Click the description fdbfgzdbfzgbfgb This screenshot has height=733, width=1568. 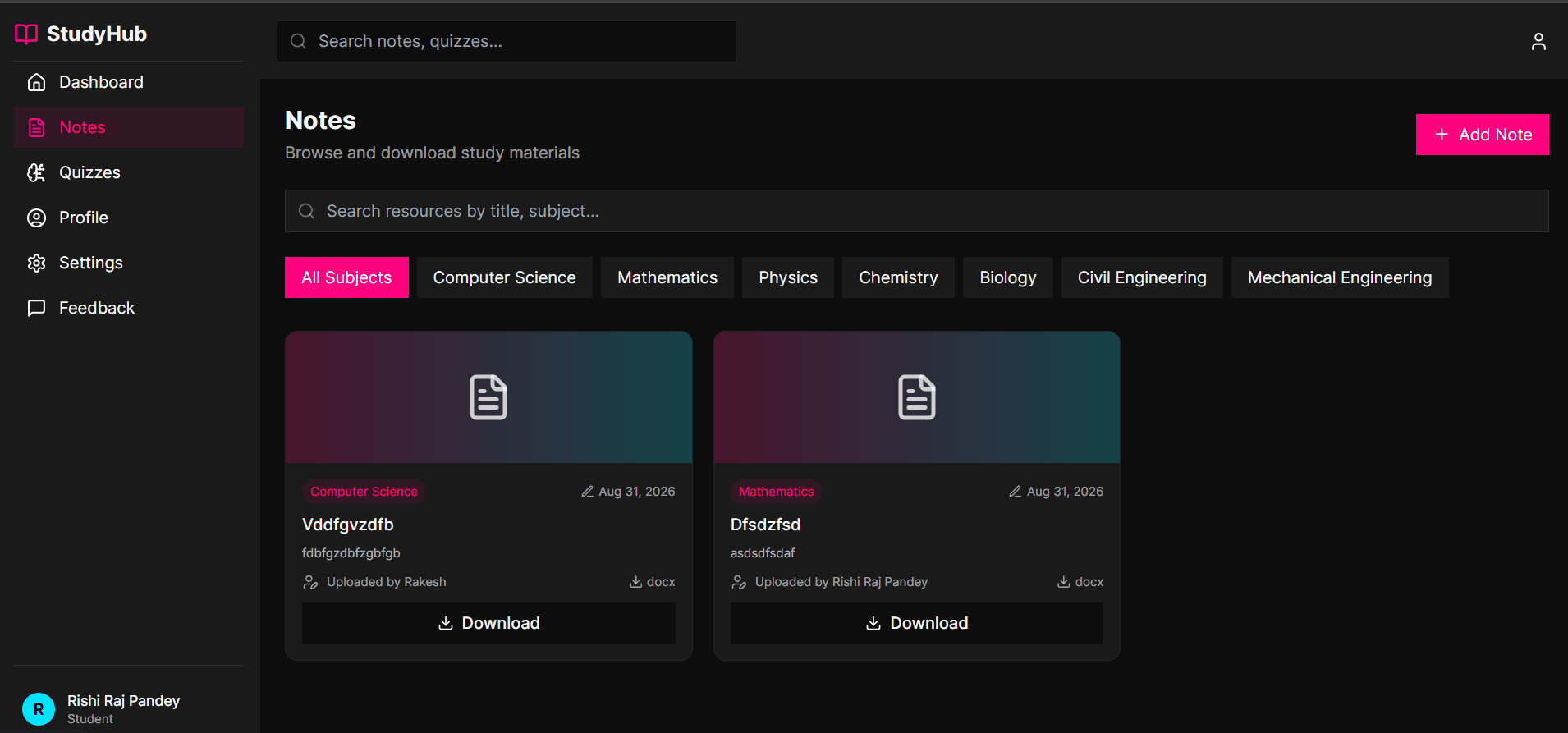pyautogui.click(x=351, y=553)
